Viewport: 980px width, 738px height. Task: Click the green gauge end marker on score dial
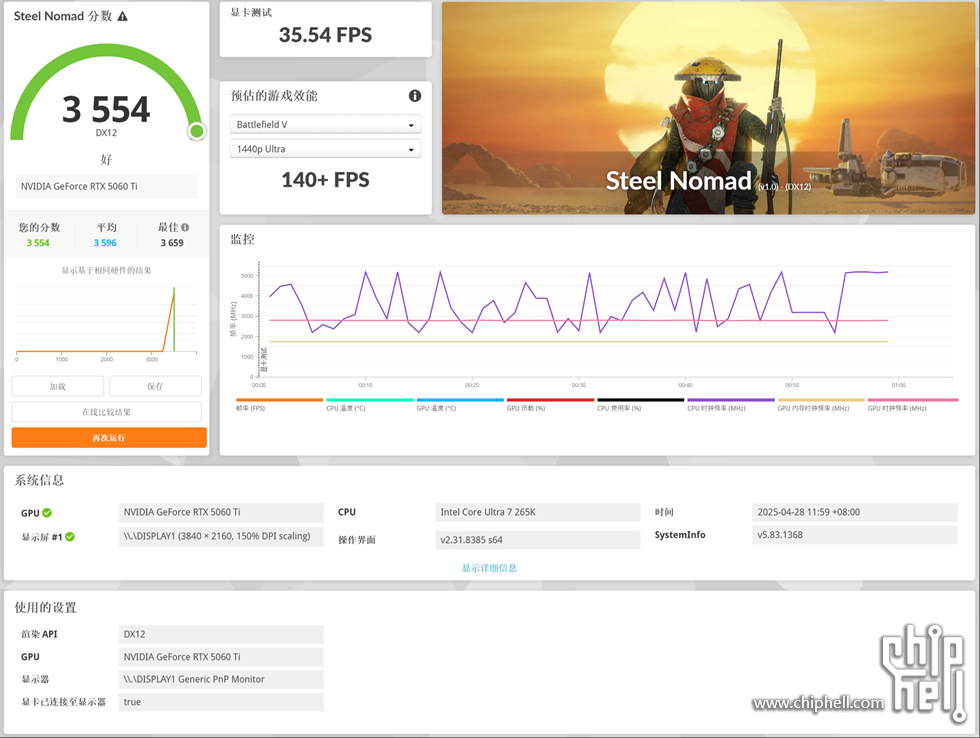197,131
